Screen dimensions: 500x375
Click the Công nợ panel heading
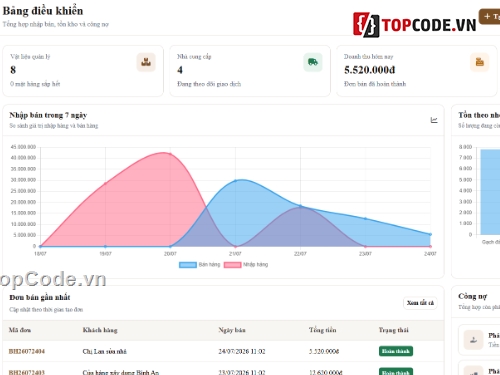pyautogui.click(x=472, y=296)
